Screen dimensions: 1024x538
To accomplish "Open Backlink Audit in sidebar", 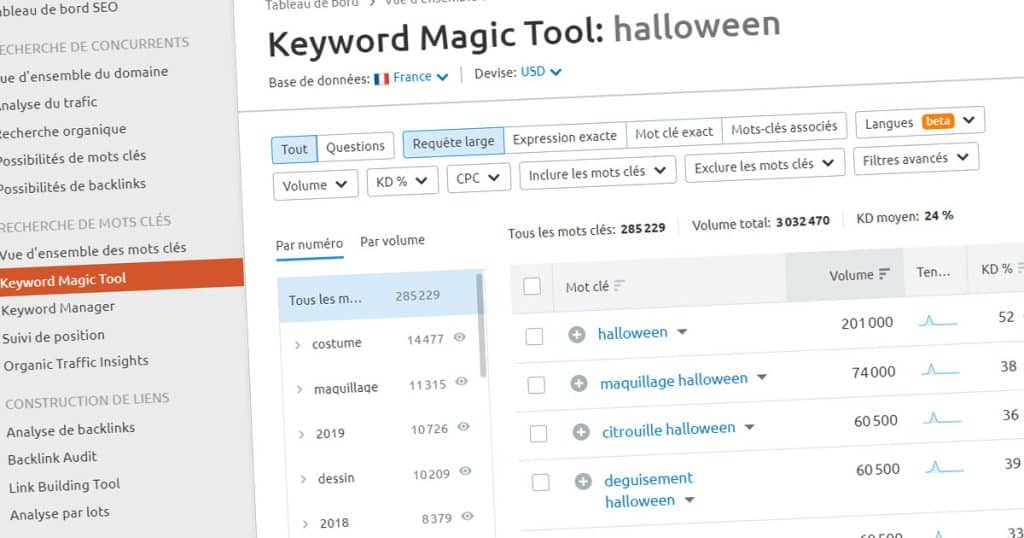I will [x=52, y=458].
